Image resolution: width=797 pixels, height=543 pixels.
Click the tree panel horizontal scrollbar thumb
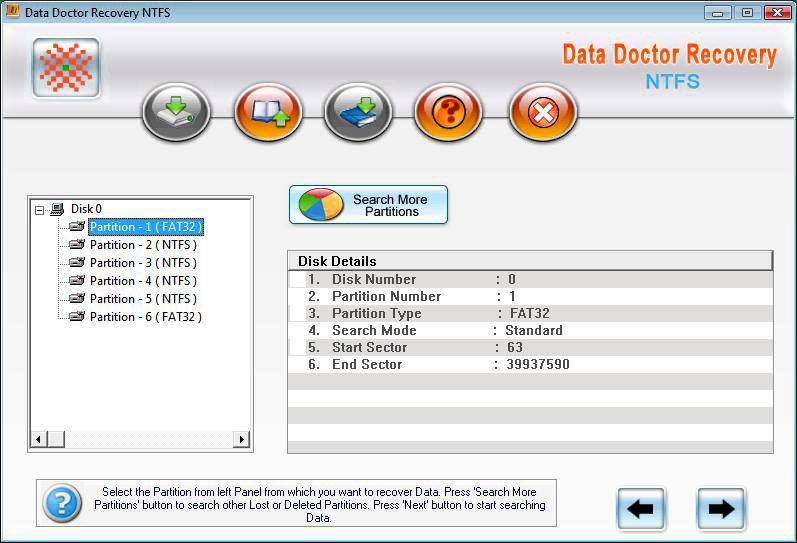point(56,439)
